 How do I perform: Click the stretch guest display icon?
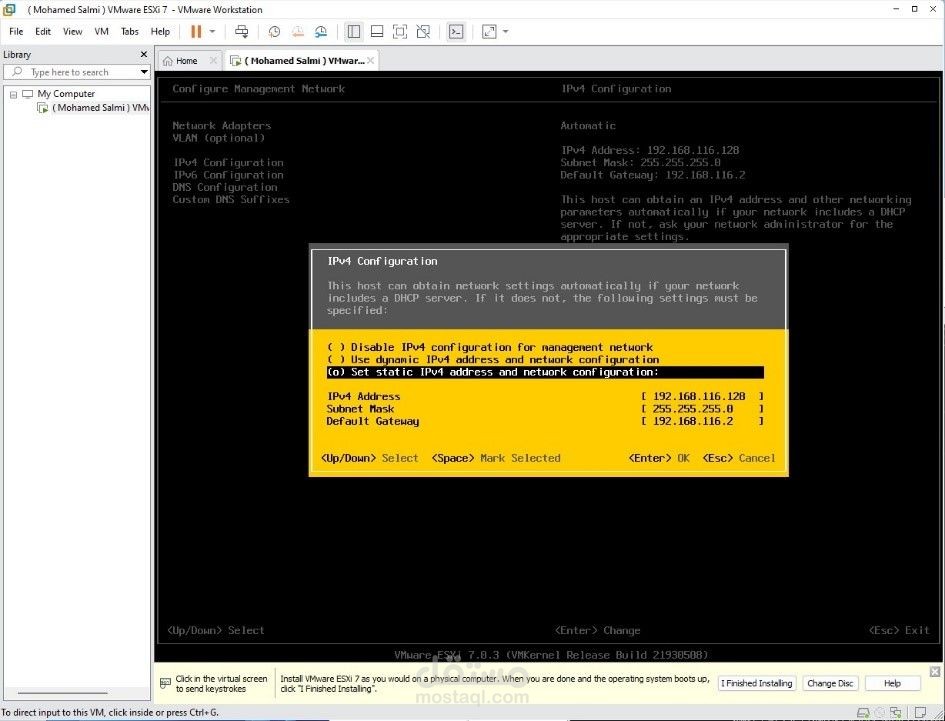(489, 31)
